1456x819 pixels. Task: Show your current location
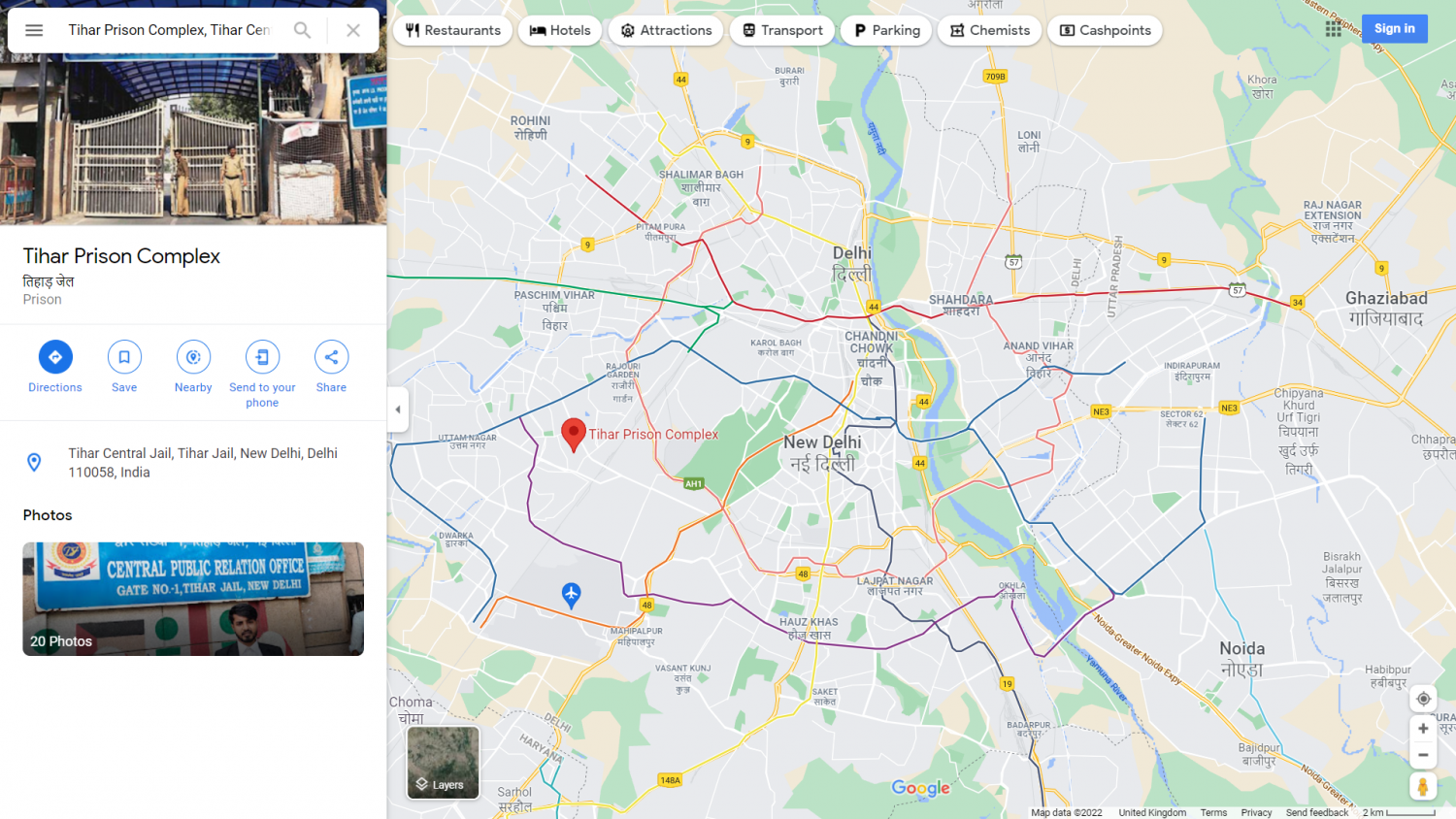(1423, 699)
